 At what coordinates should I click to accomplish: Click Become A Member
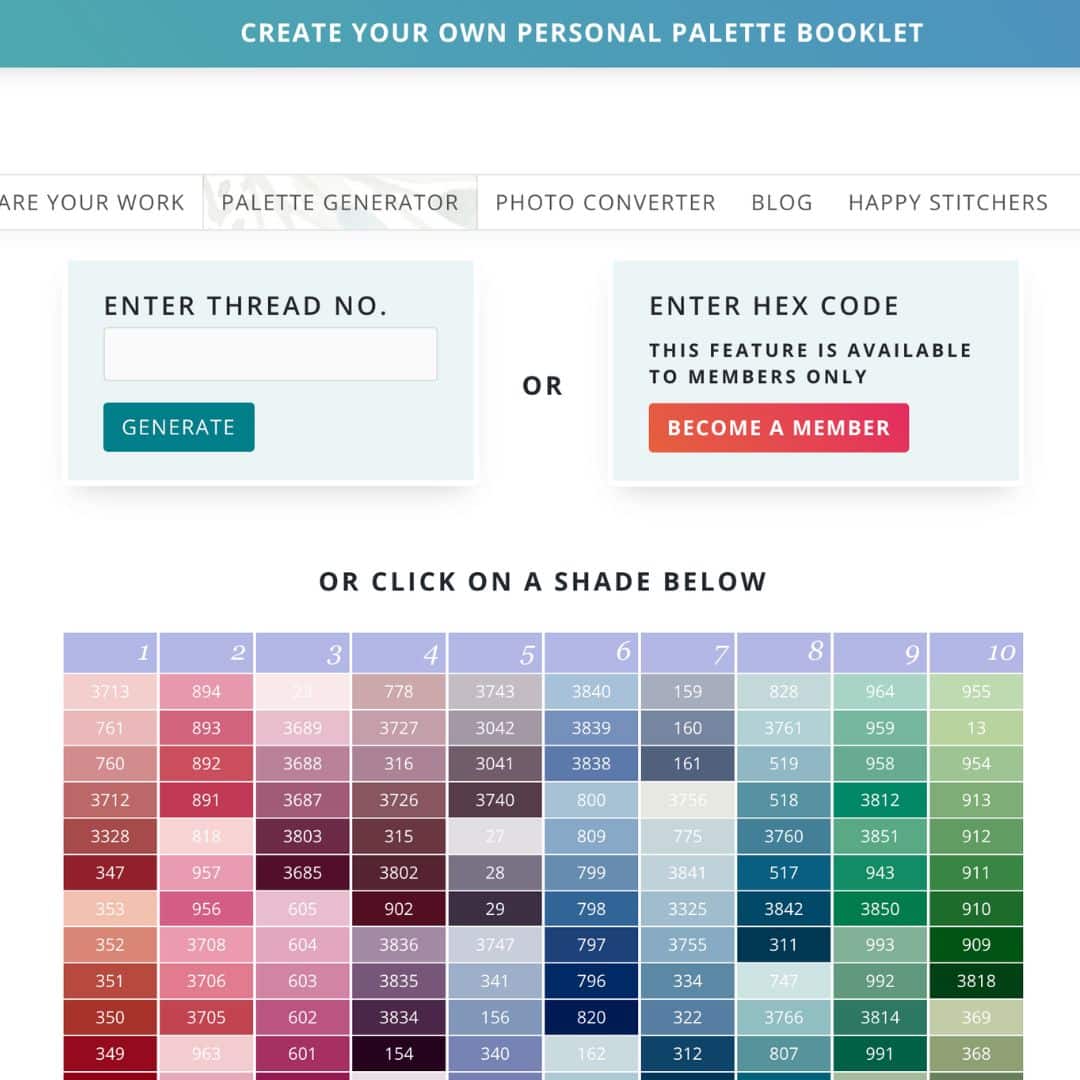click(778, 427)
